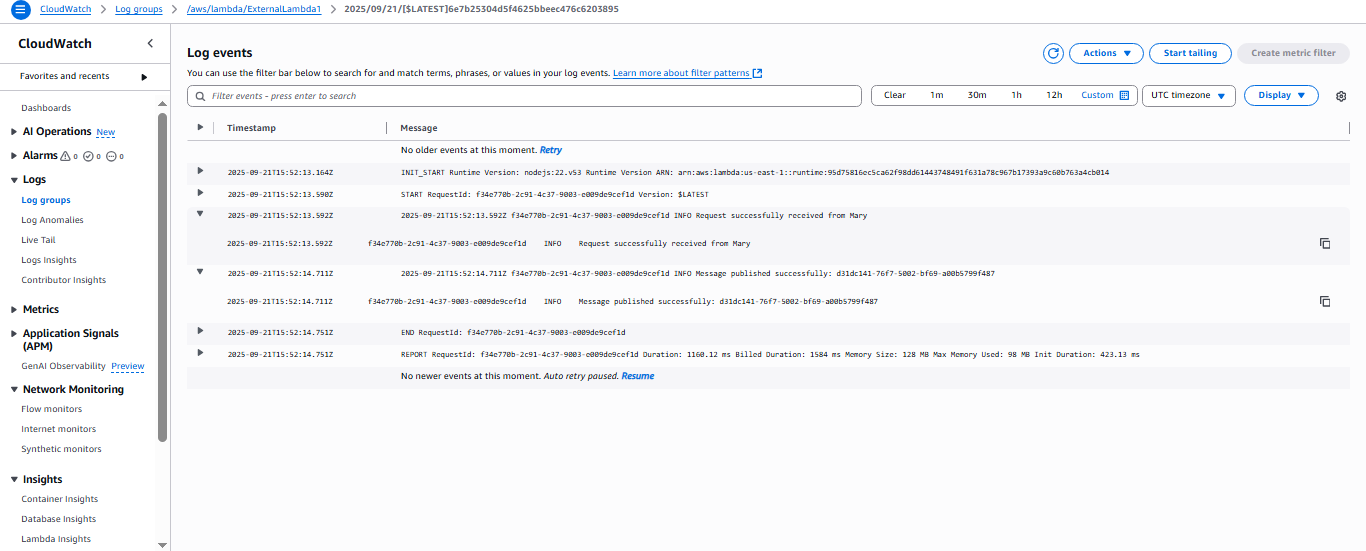1366x551 pixels.
Task: Open Synthetic monitors in sidebar
Action: pyautogui.click(x=61, y=449)
